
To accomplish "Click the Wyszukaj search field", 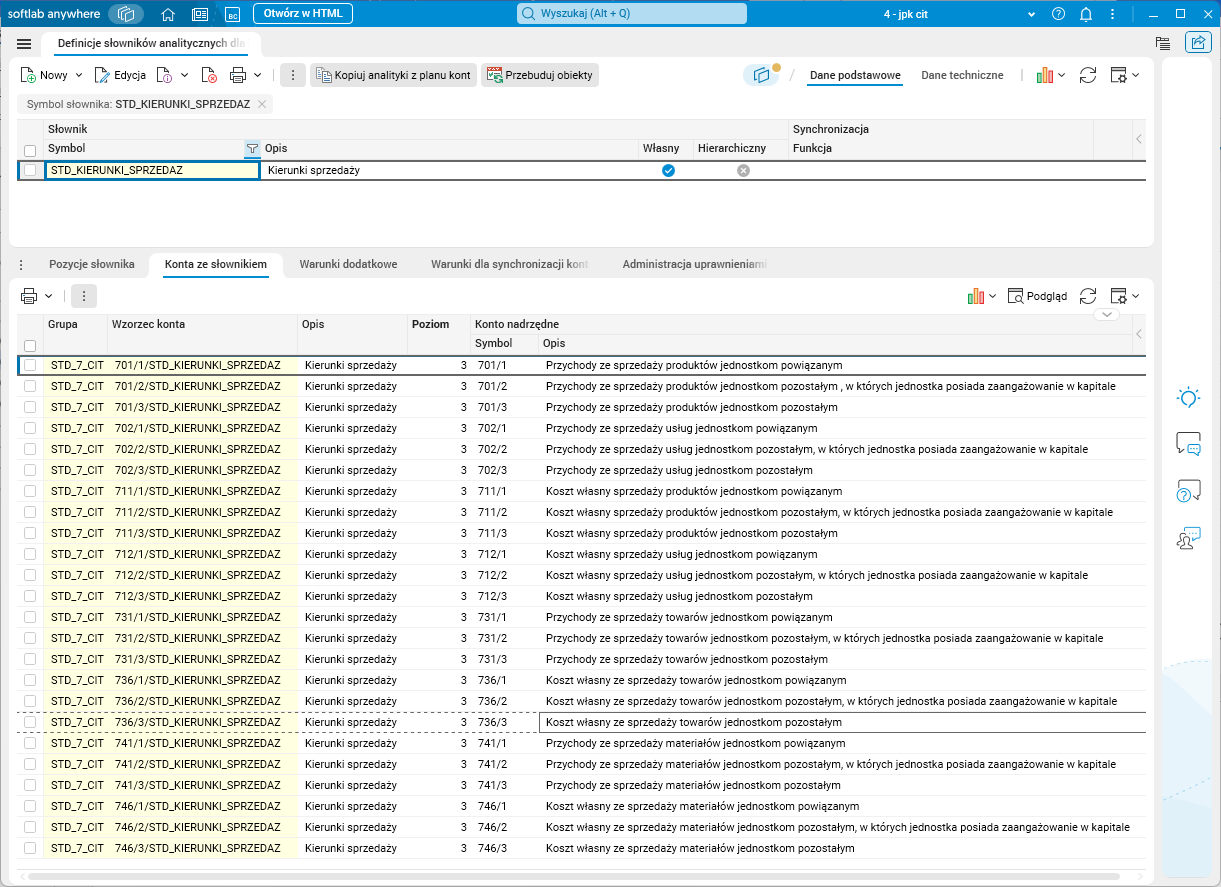I will tap(631, 14).
